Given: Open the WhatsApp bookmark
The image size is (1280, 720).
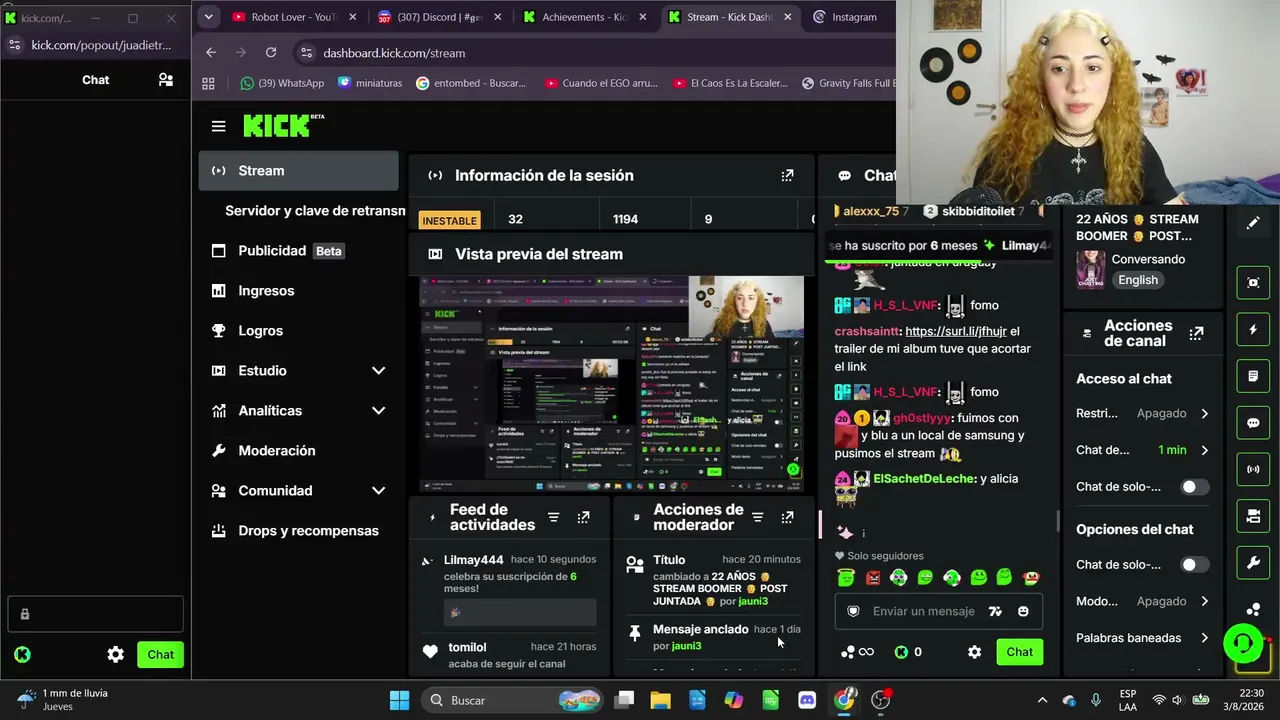Looking at the screenshot, I should (283, 83).
